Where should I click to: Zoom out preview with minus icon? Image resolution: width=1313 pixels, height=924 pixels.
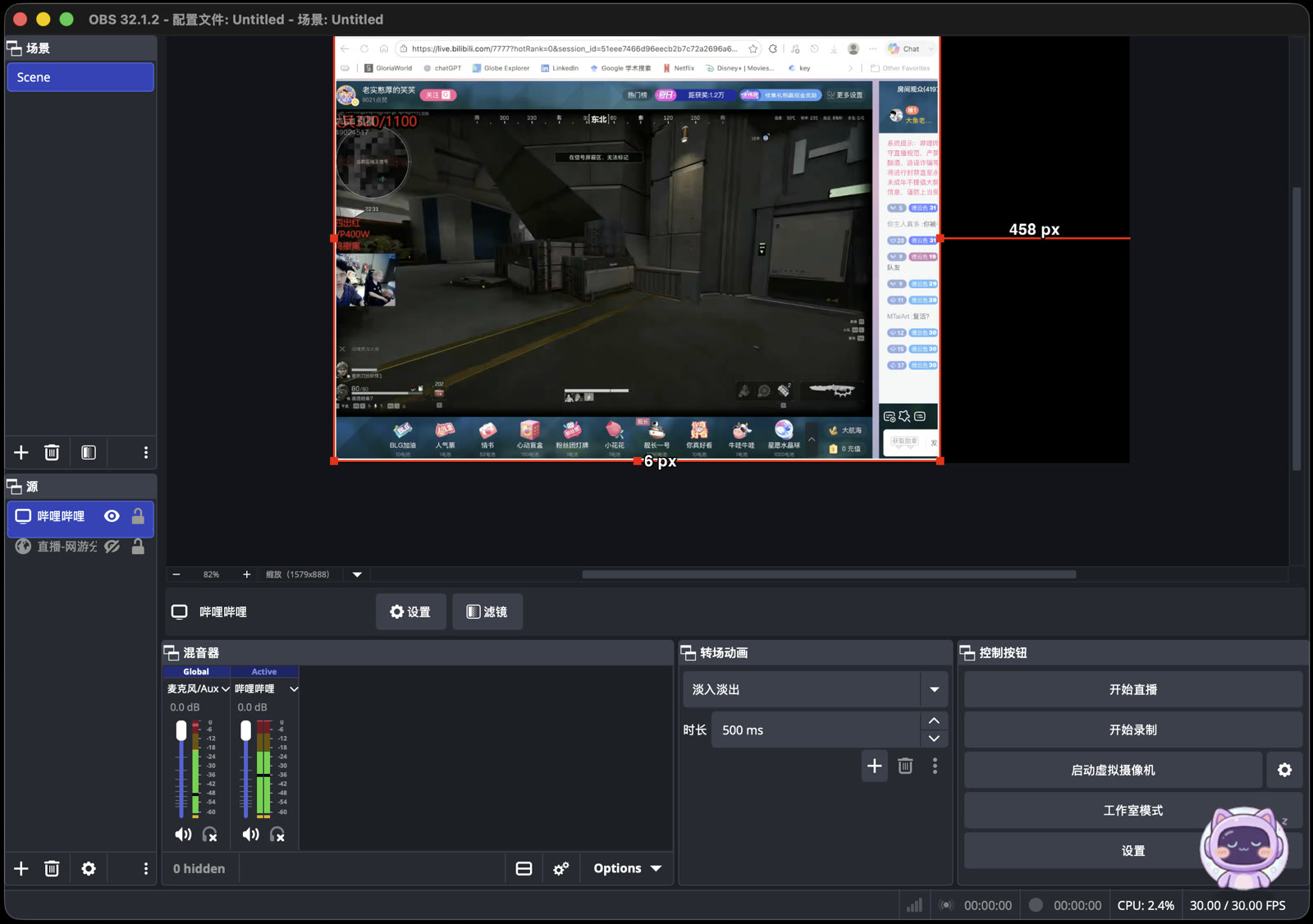[176, 574]
